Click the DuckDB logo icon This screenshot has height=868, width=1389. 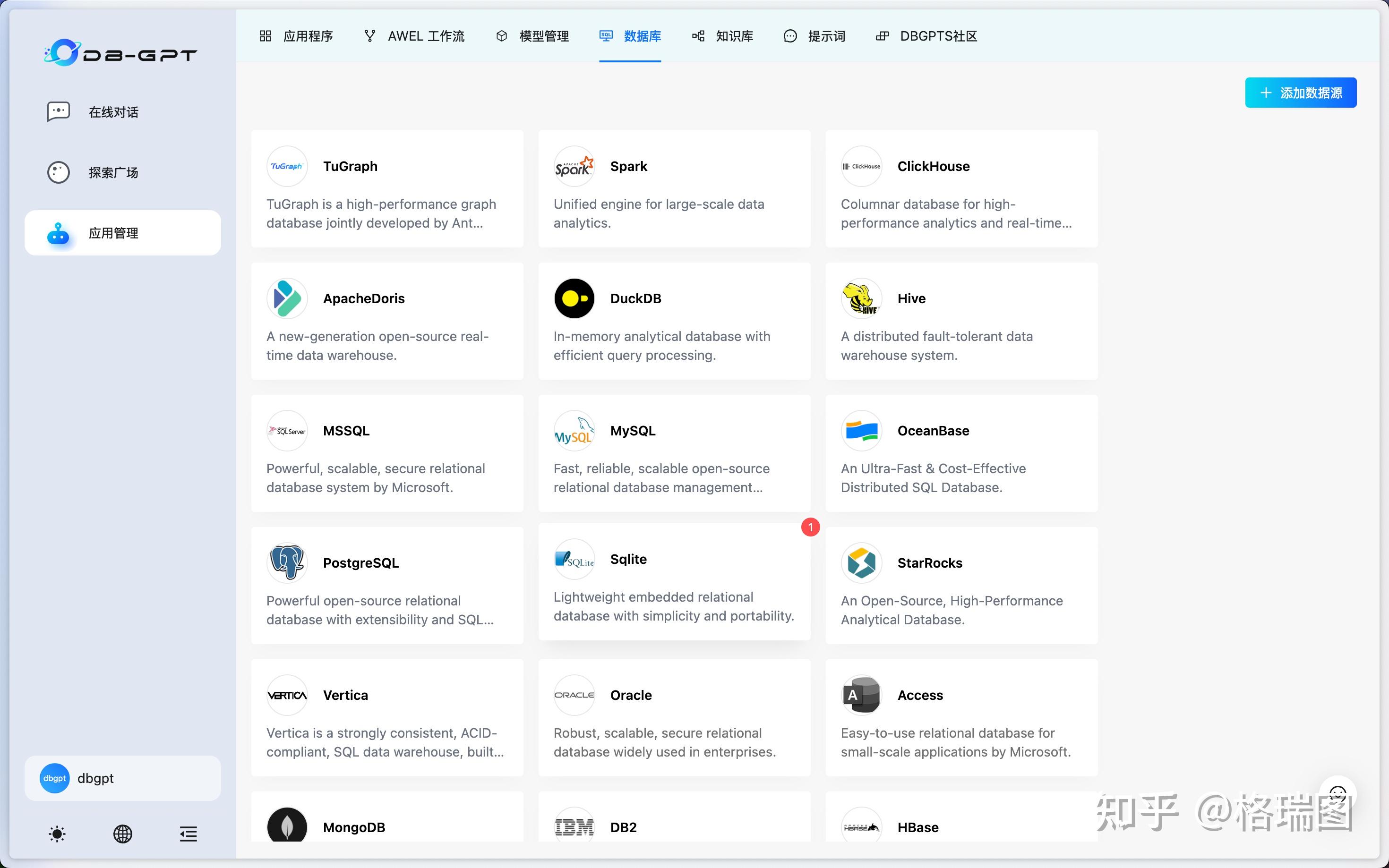(574, 298)
